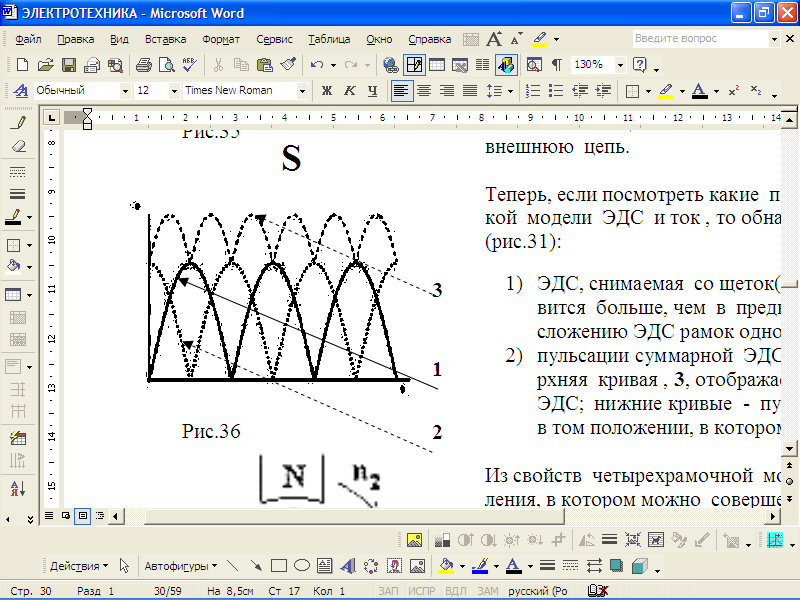800x600 pixels.
Task: Open Document Map icon
Action: [534, 65]
